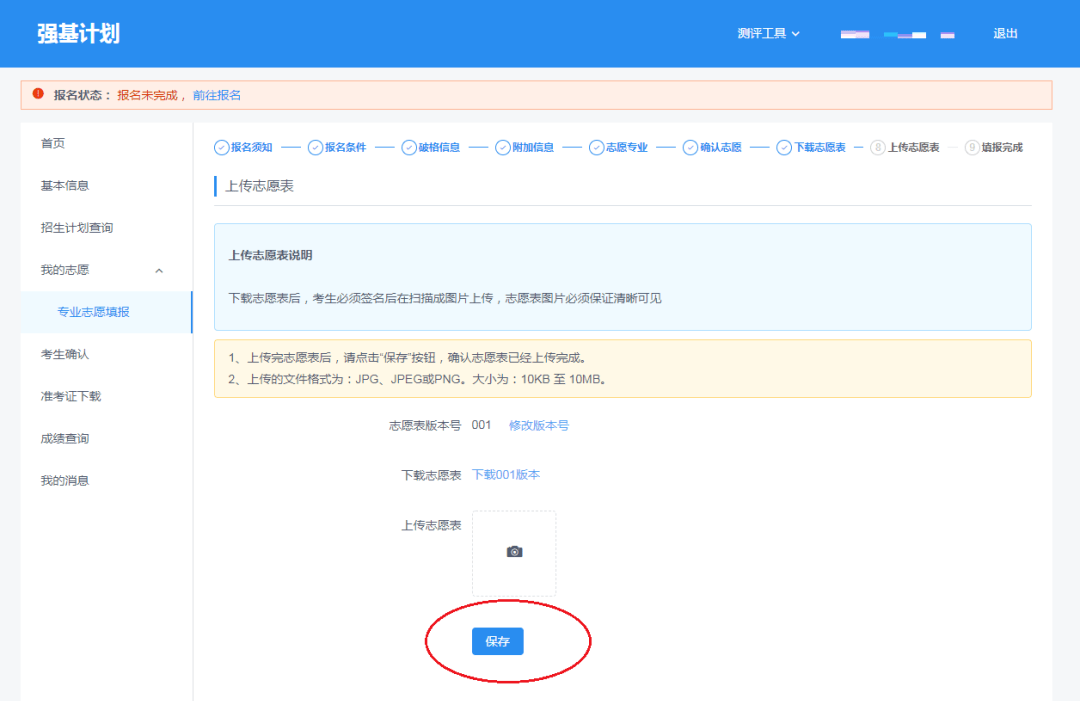Open the 测评工具 dropdown menu
Image resolution: width=1080 pixels, height=701 pixels.
[x=768, y=33]
